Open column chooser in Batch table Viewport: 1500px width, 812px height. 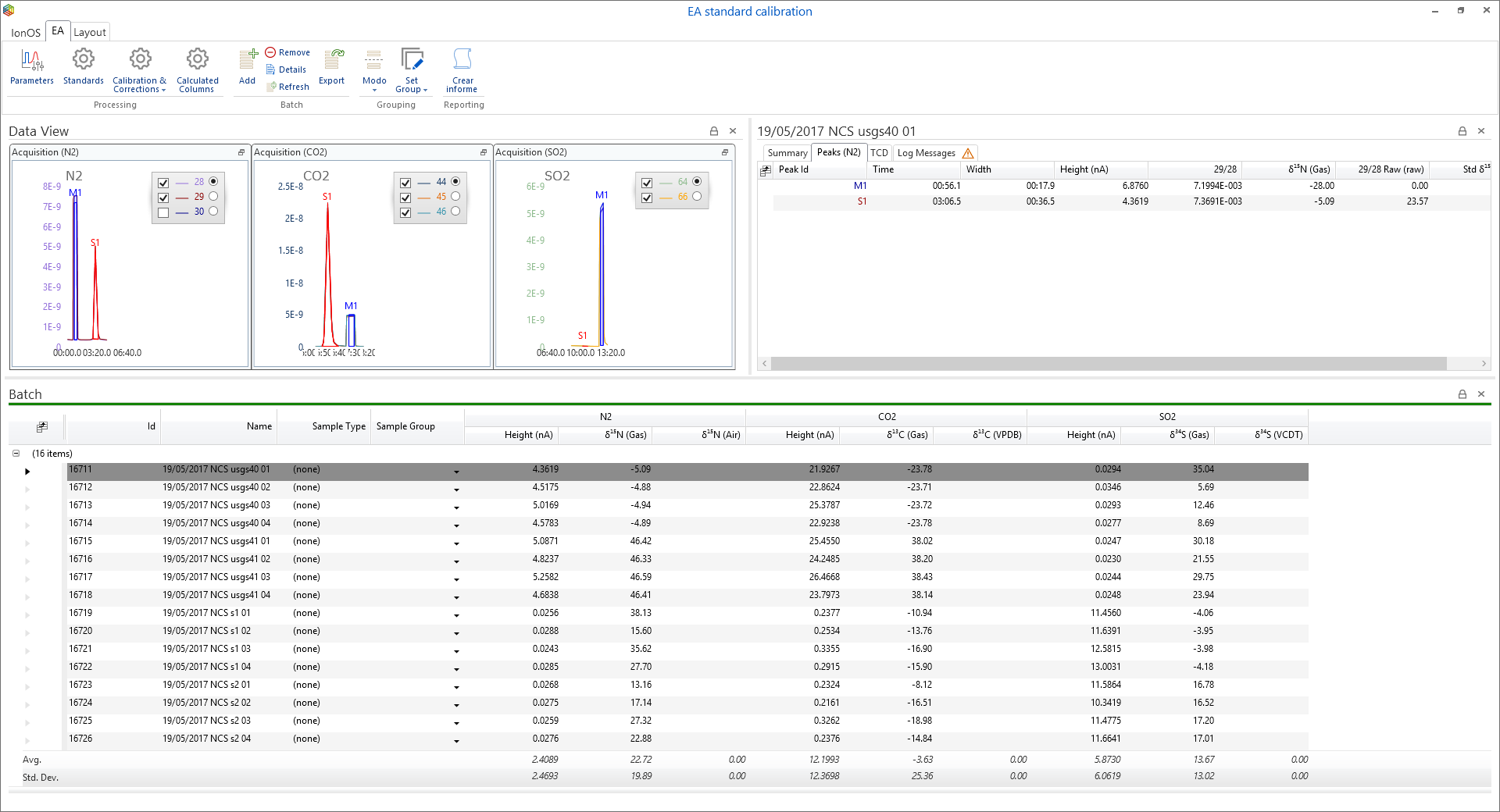click(41, 427)
